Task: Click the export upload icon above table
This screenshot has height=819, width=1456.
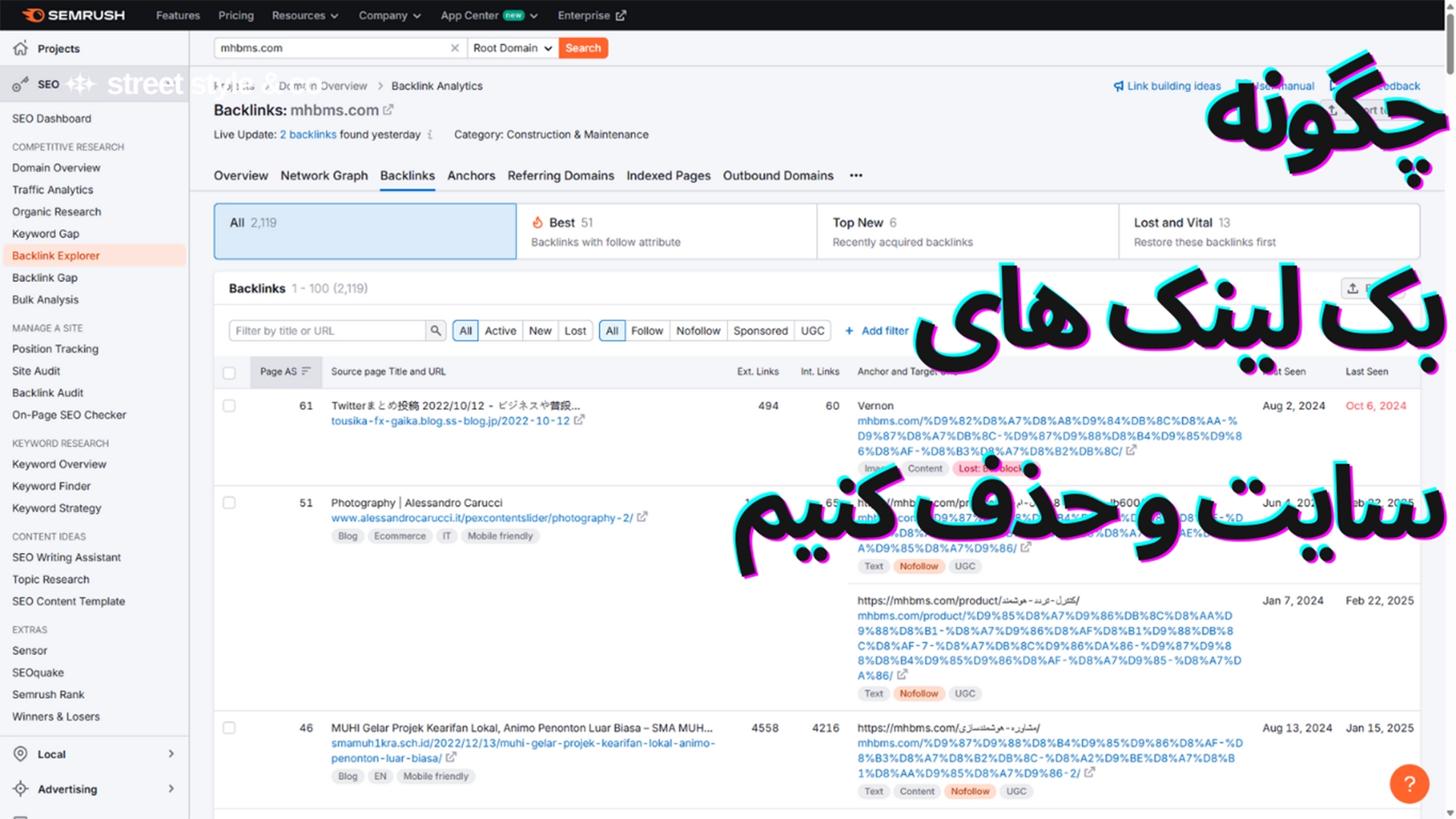Action: [1353, 288]
